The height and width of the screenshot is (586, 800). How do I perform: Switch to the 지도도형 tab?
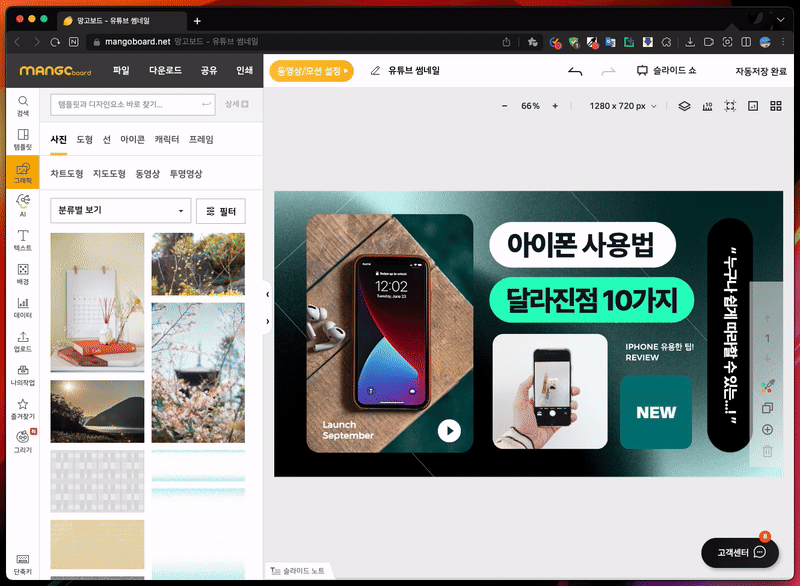coord(109,174)
